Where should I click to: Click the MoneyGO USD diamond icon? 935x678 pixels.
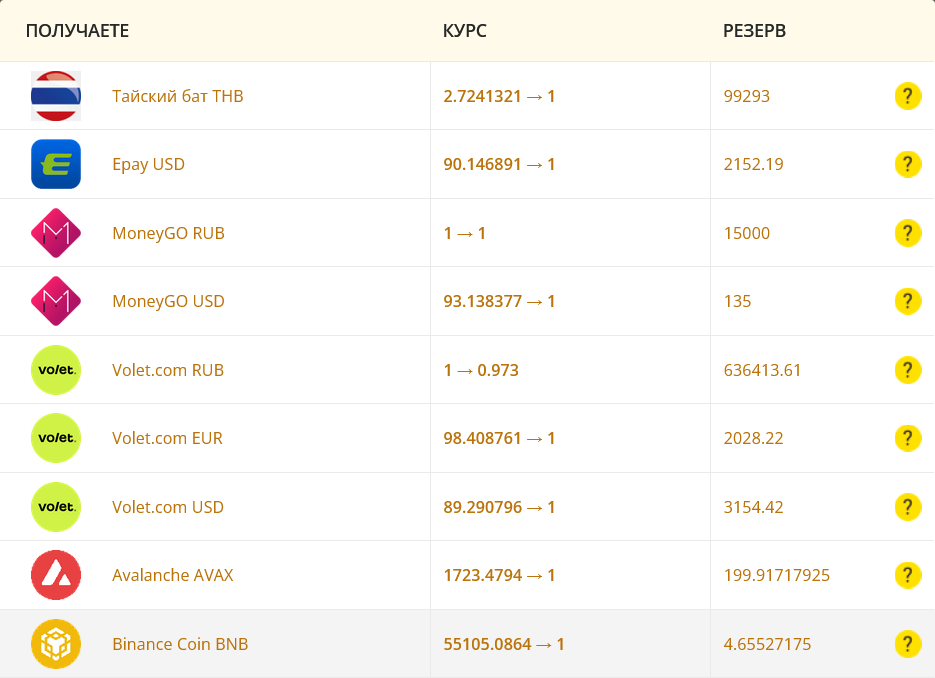56,301
